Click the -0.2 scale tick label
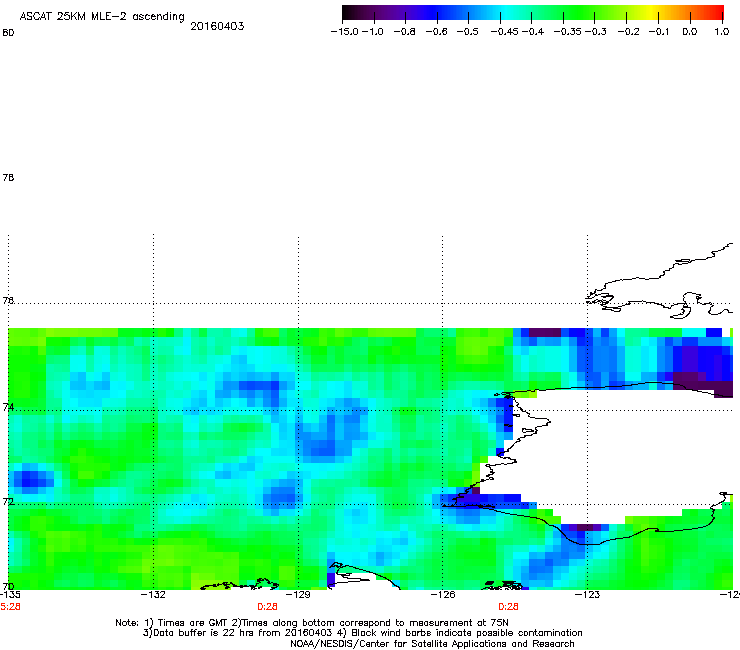 (628, 32)
